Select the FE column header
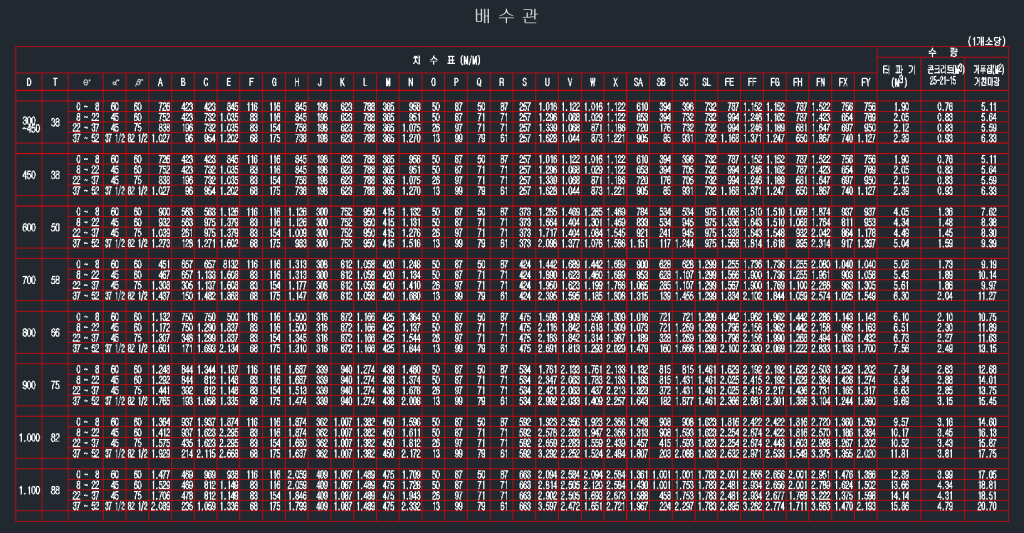Image resolution: width=1024 pixels, height=533 pixels. [x=729, y=81]
